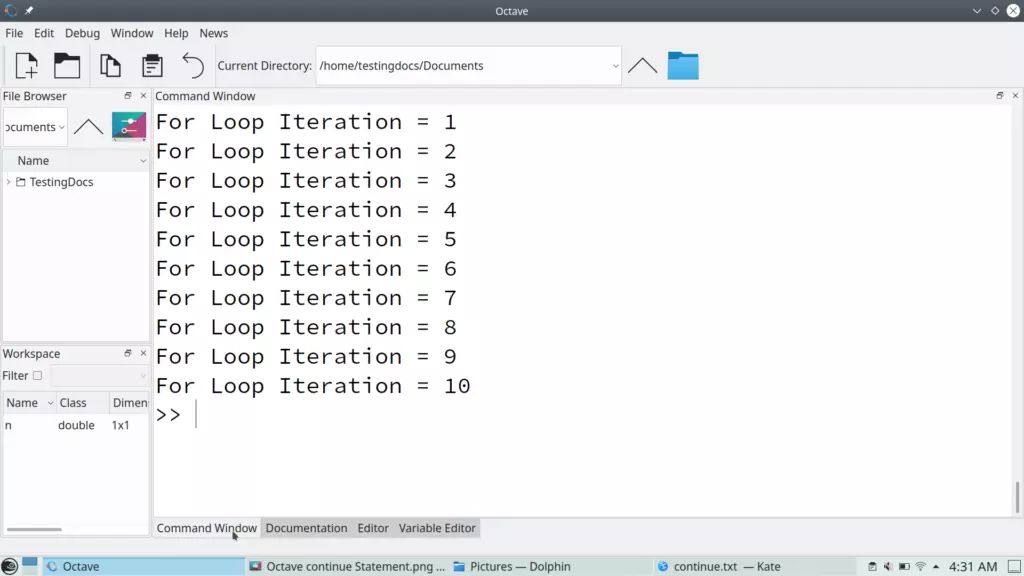Click the Workspace horizontal scrollbar
1024x576 pixels.
[x=34, y=529]
